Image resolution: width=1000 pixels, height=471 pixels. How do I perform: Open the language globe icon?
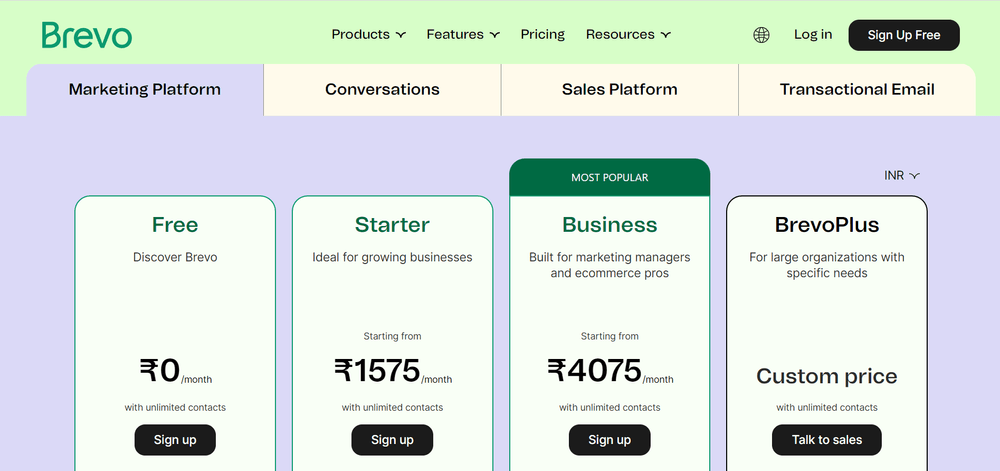tap(761, 35)
